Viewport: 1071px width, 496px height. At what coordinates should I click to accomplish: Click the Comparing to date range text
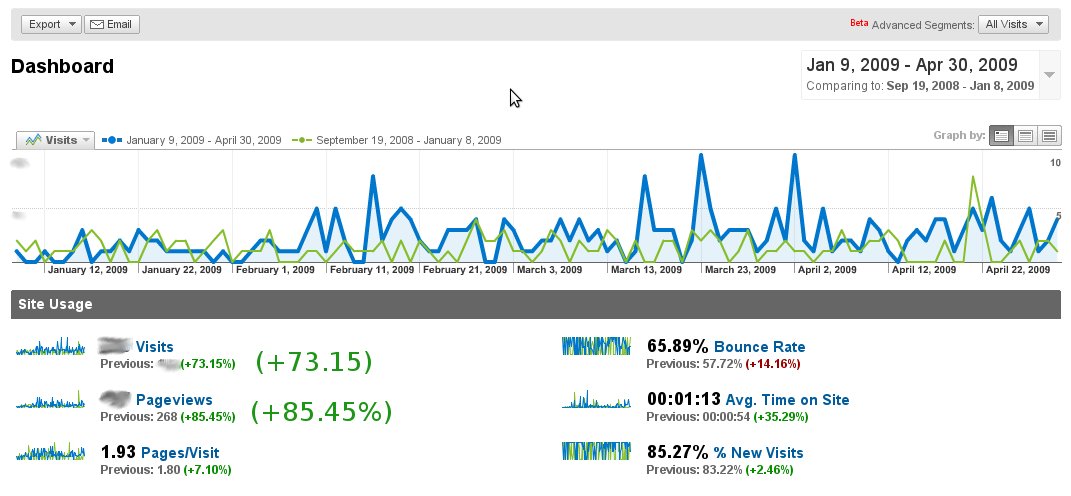click(920, 86)
